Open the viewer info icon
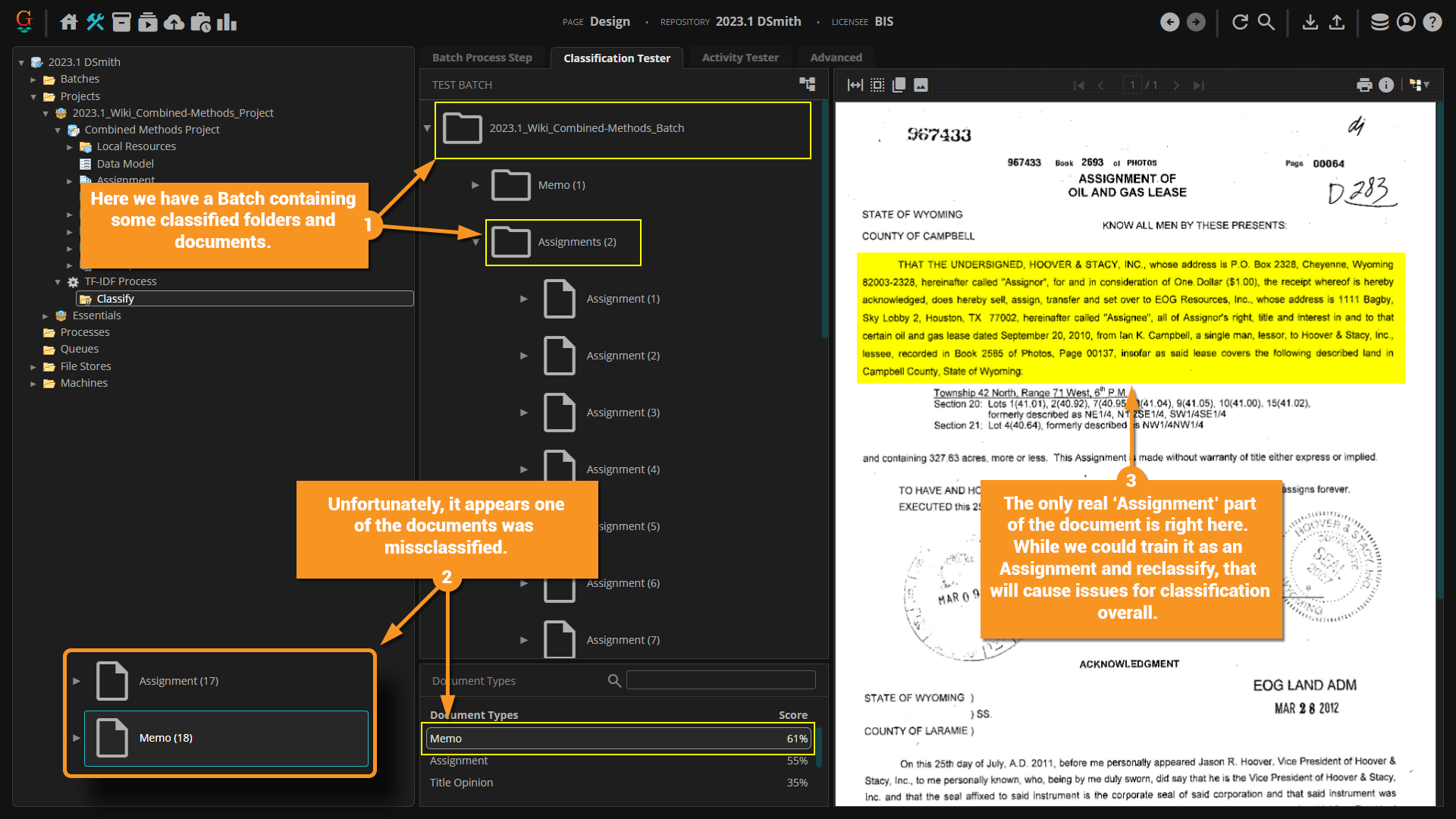This screenshot has height=819, width=1456. pyautogui.click(x=1386, y=85)
